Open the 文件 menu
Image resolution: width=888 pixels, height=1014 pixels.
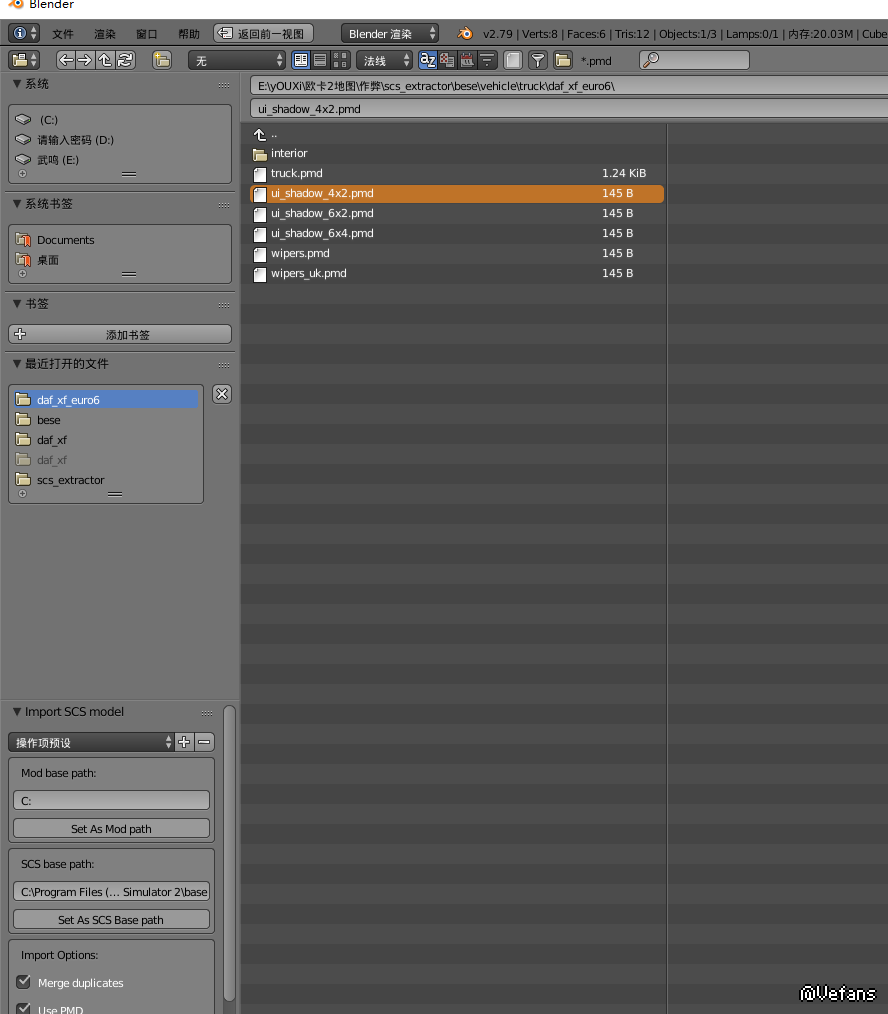pos(62,34)
